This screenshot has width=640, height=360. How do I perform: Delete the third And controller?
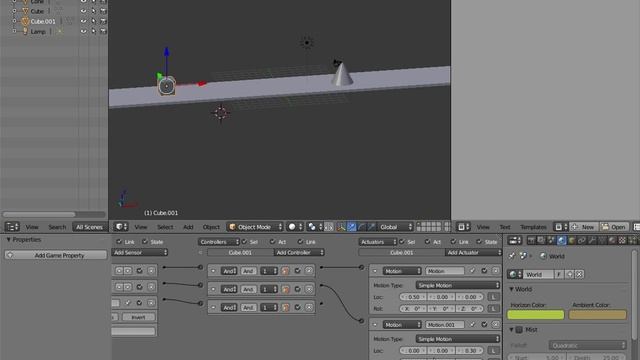coord(309,307)
